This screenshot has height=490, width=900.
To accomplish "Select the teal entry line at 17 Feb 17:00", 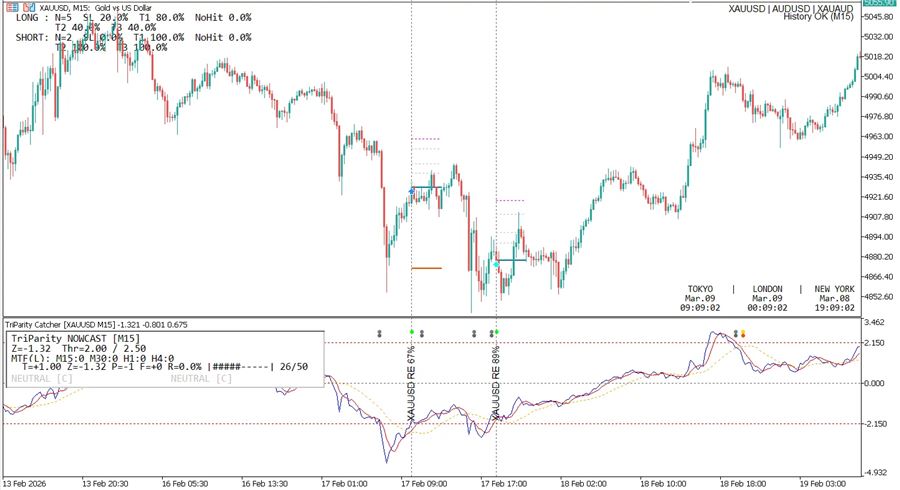I will pyautogui.click(x=511, y=260).
